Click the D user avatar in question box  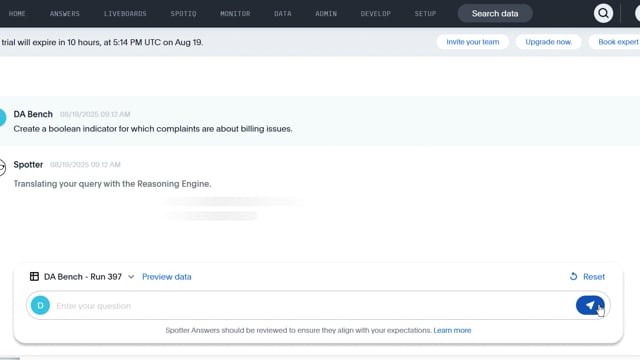pos(40,305)
